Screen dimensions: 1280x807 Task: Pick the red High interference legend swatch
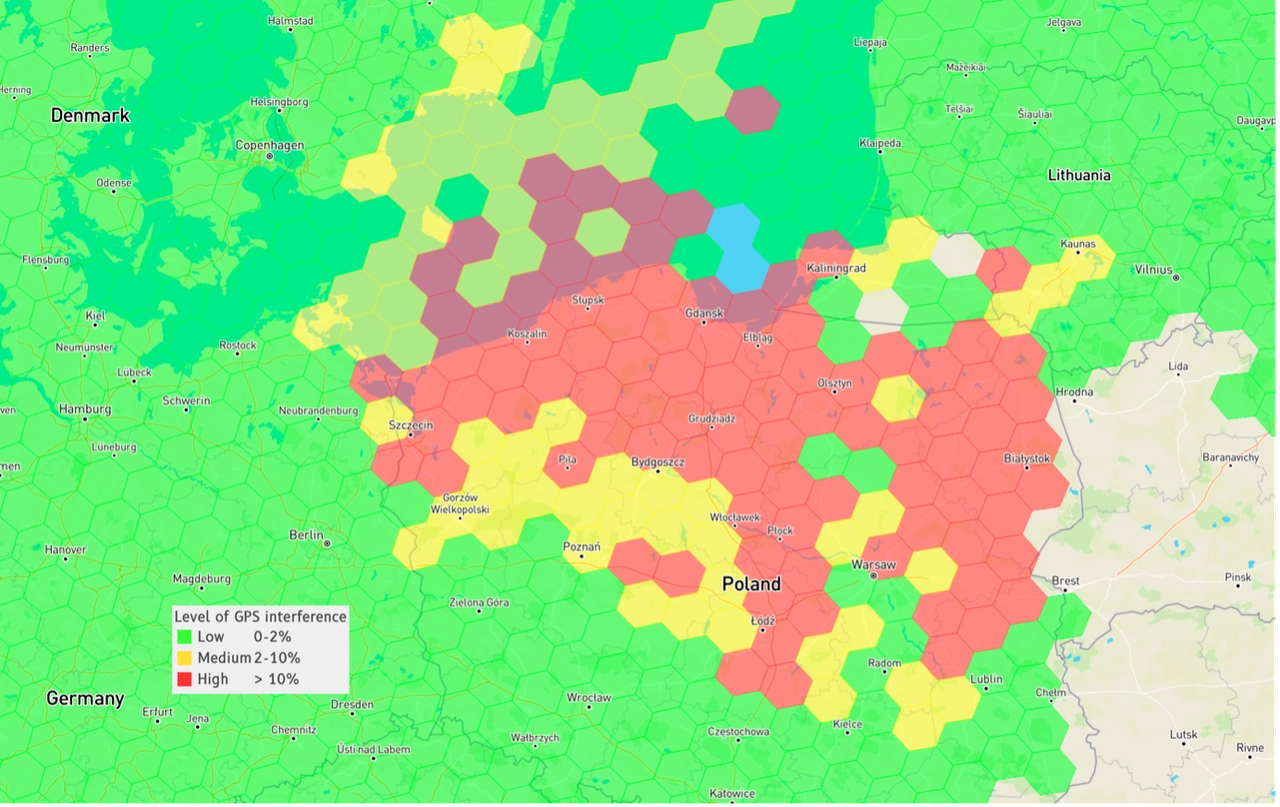(x=184, y=679)
